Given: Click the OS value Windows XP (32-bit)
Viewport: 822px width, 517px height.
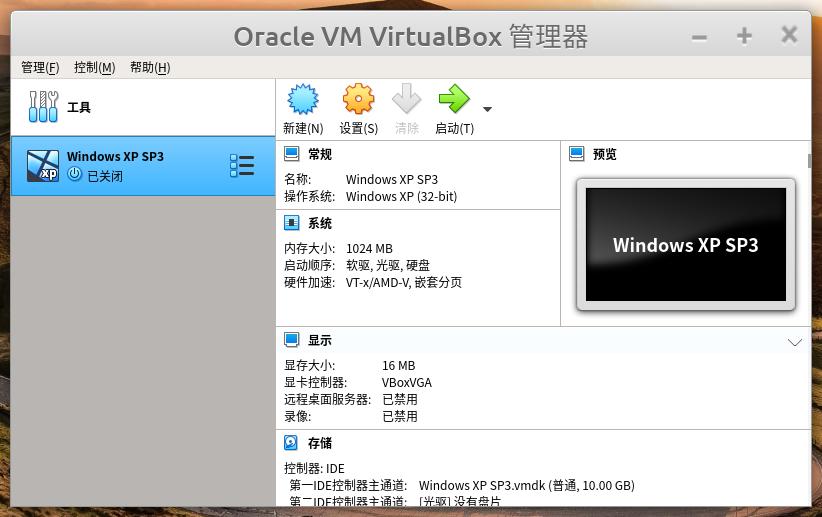Looking at the screenshot, I should pyautogui.click(x=402, y=197).
